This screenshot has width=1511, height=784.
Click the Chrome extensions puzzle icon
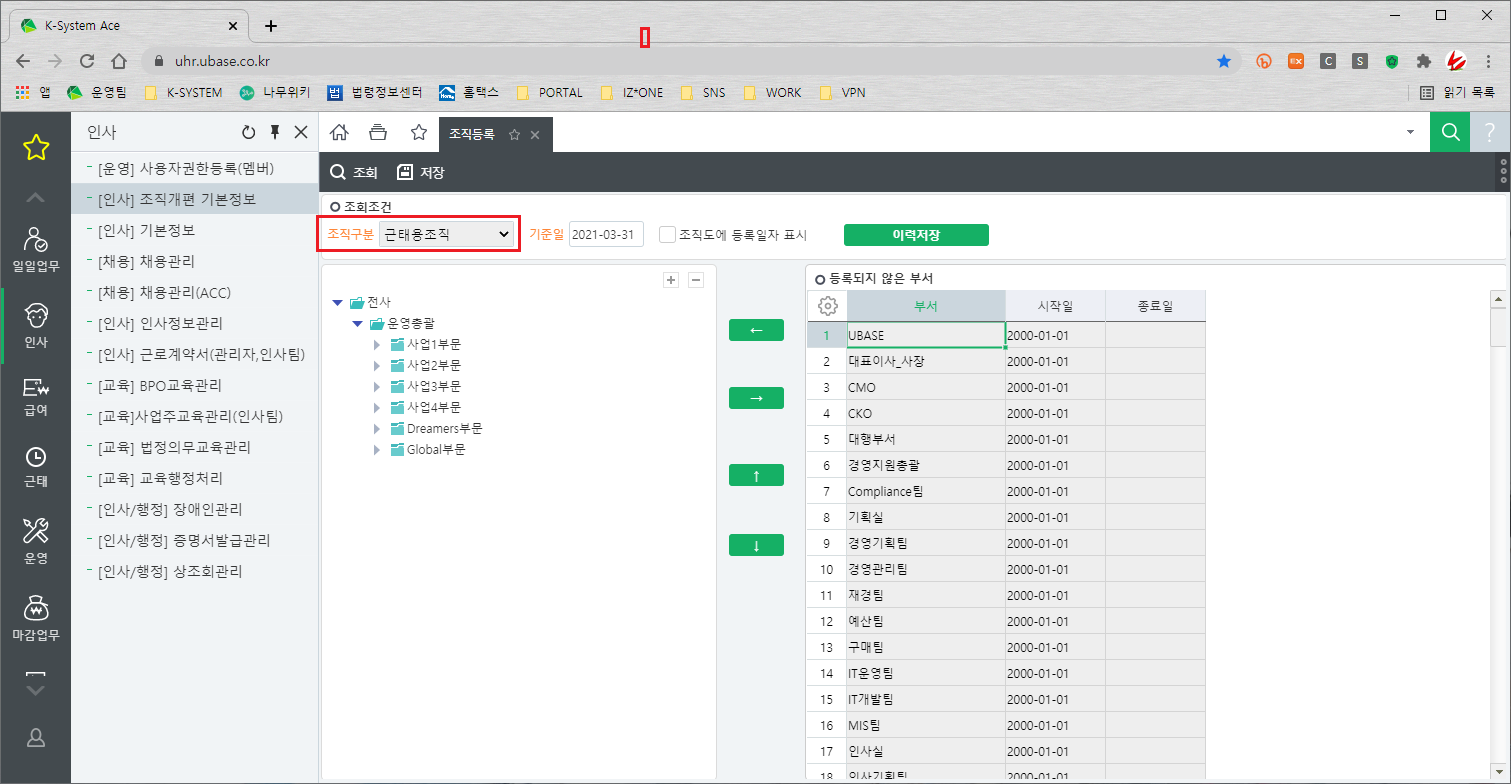point(1424,61)
